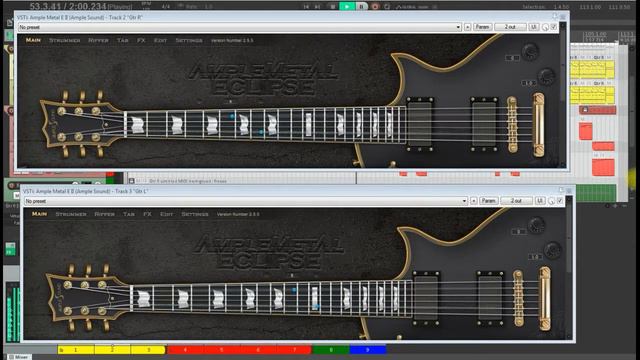640x360 pixels.
Task: Select red region marker 4
Action: click(185, 350)
